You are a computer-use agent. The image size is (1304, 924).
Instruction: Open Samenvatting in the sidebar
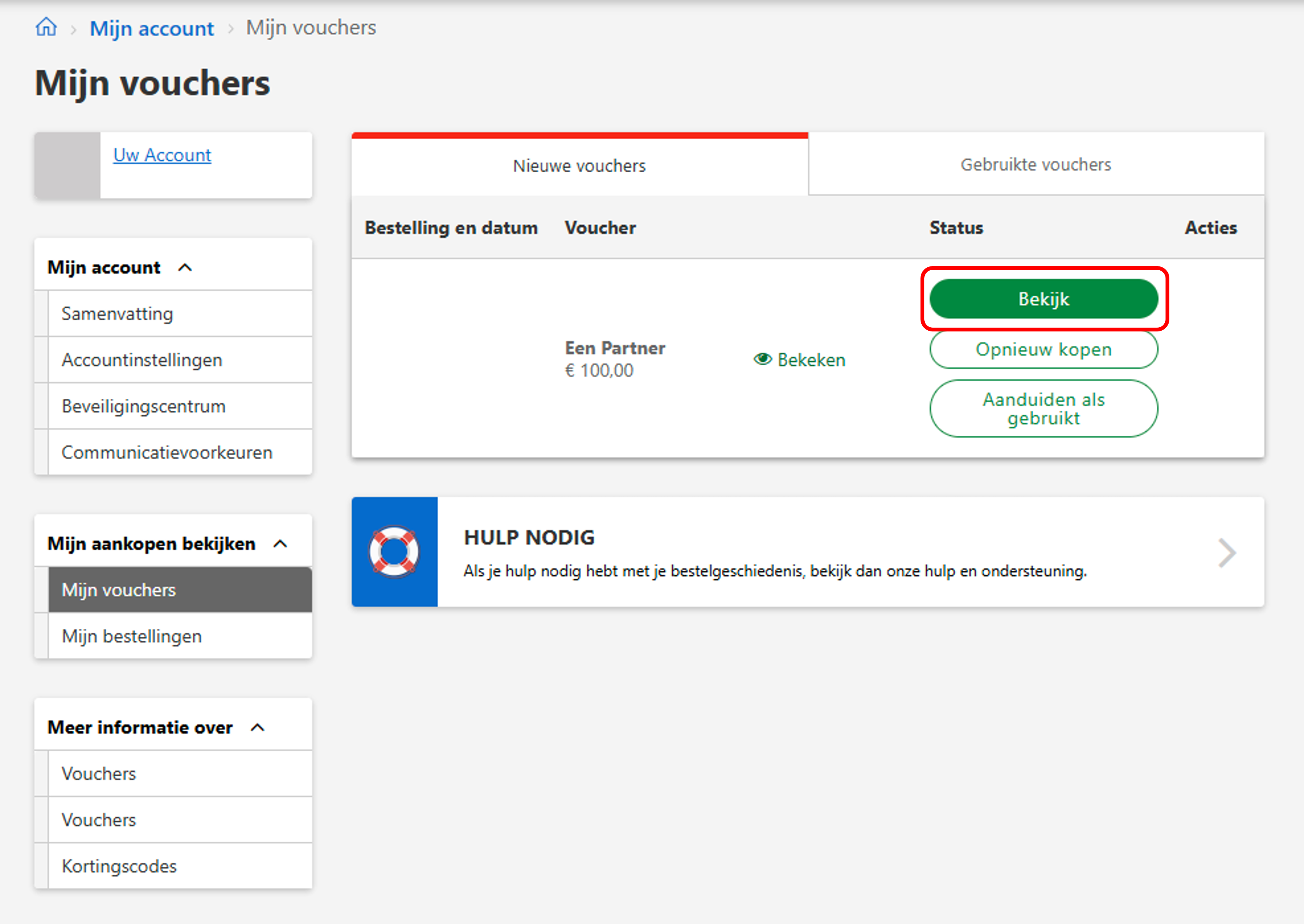[180, 313]
